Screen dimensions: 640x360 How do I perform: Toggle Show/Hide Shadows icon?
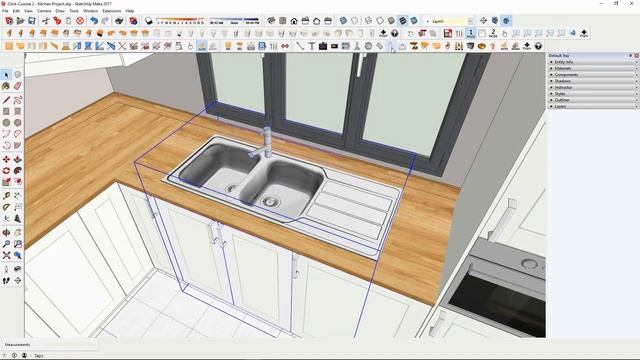(149, 20)
